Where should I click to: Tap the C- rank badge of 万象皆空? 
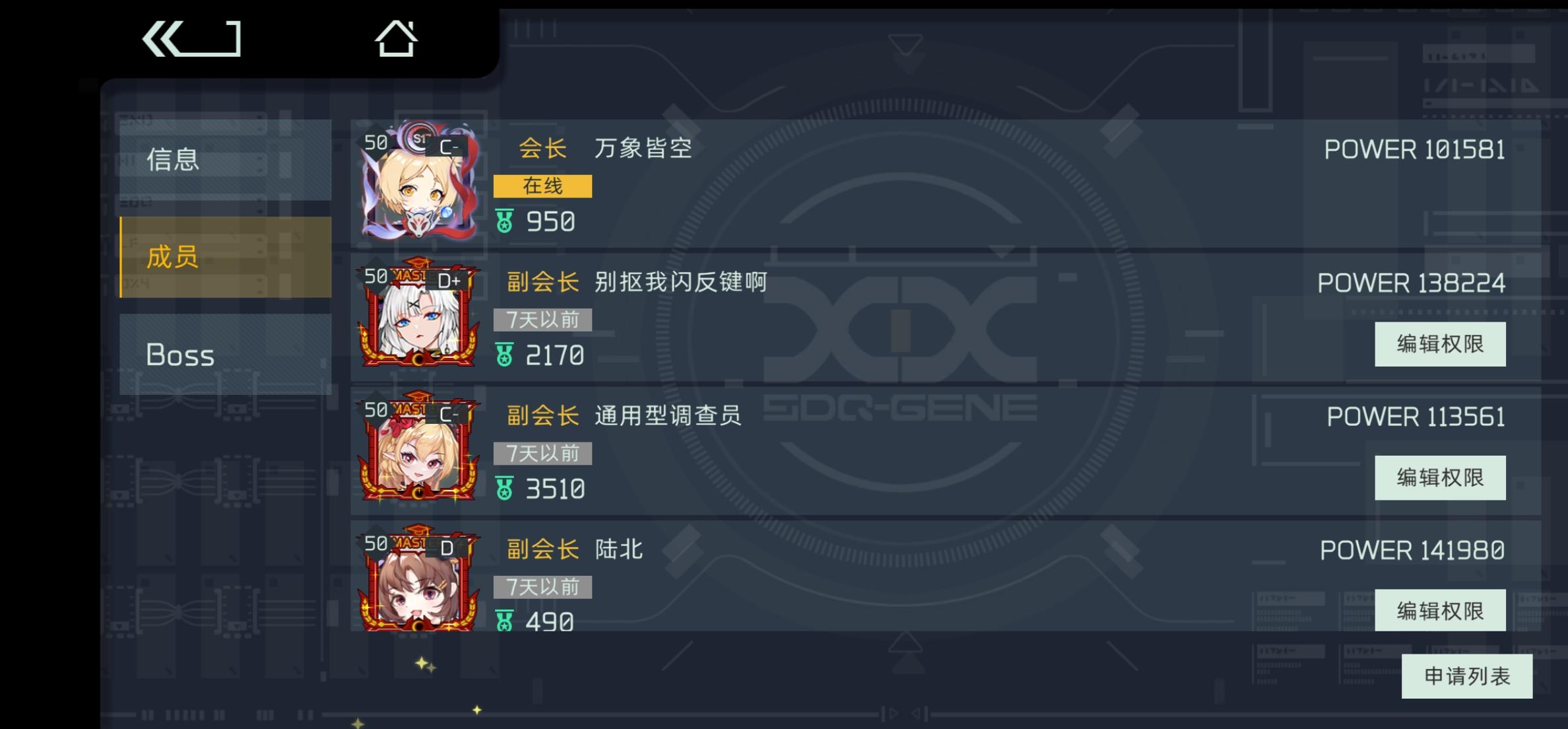449,147
